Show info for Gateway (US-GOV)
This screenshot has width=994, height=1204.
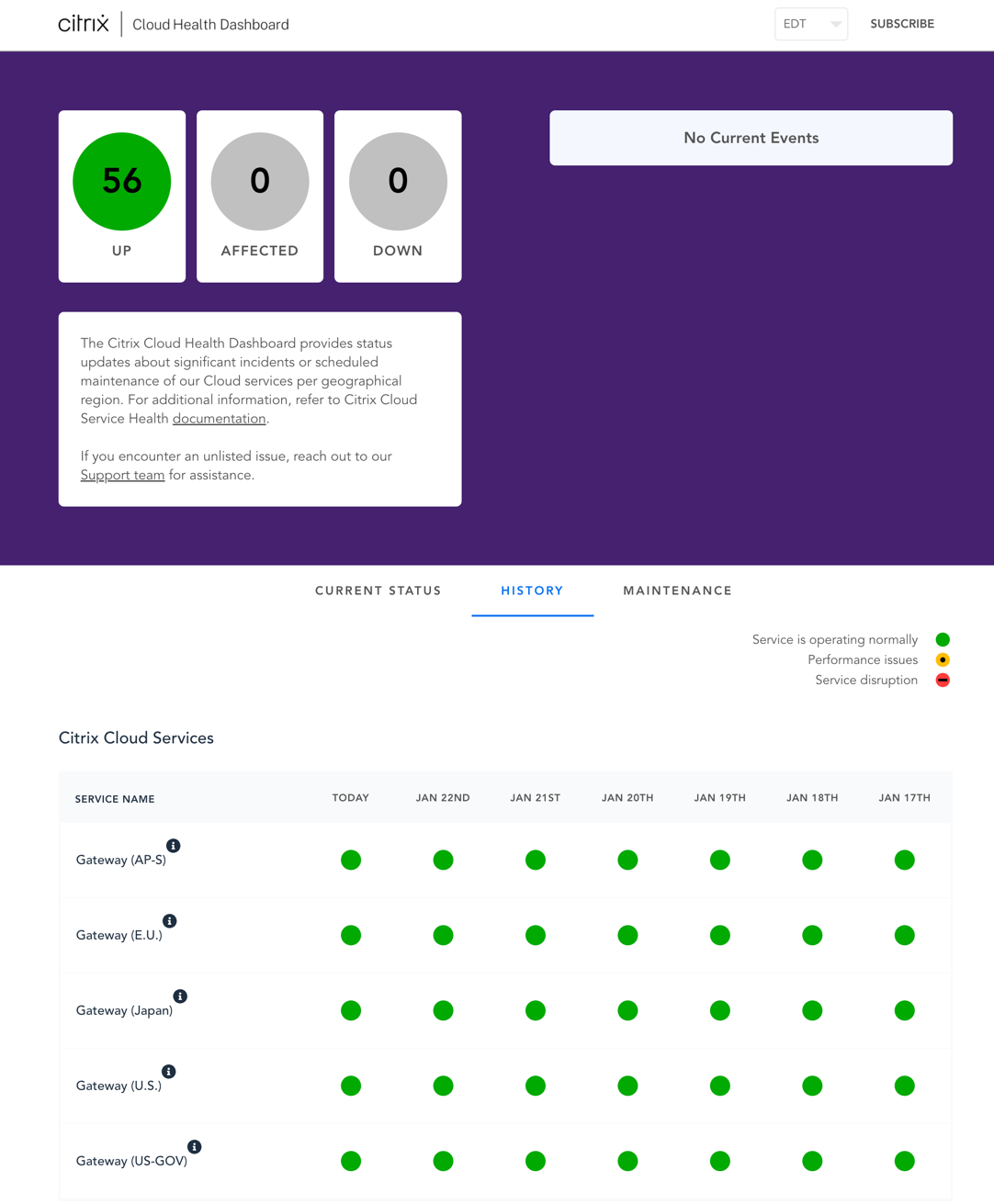pos(194,1147)
